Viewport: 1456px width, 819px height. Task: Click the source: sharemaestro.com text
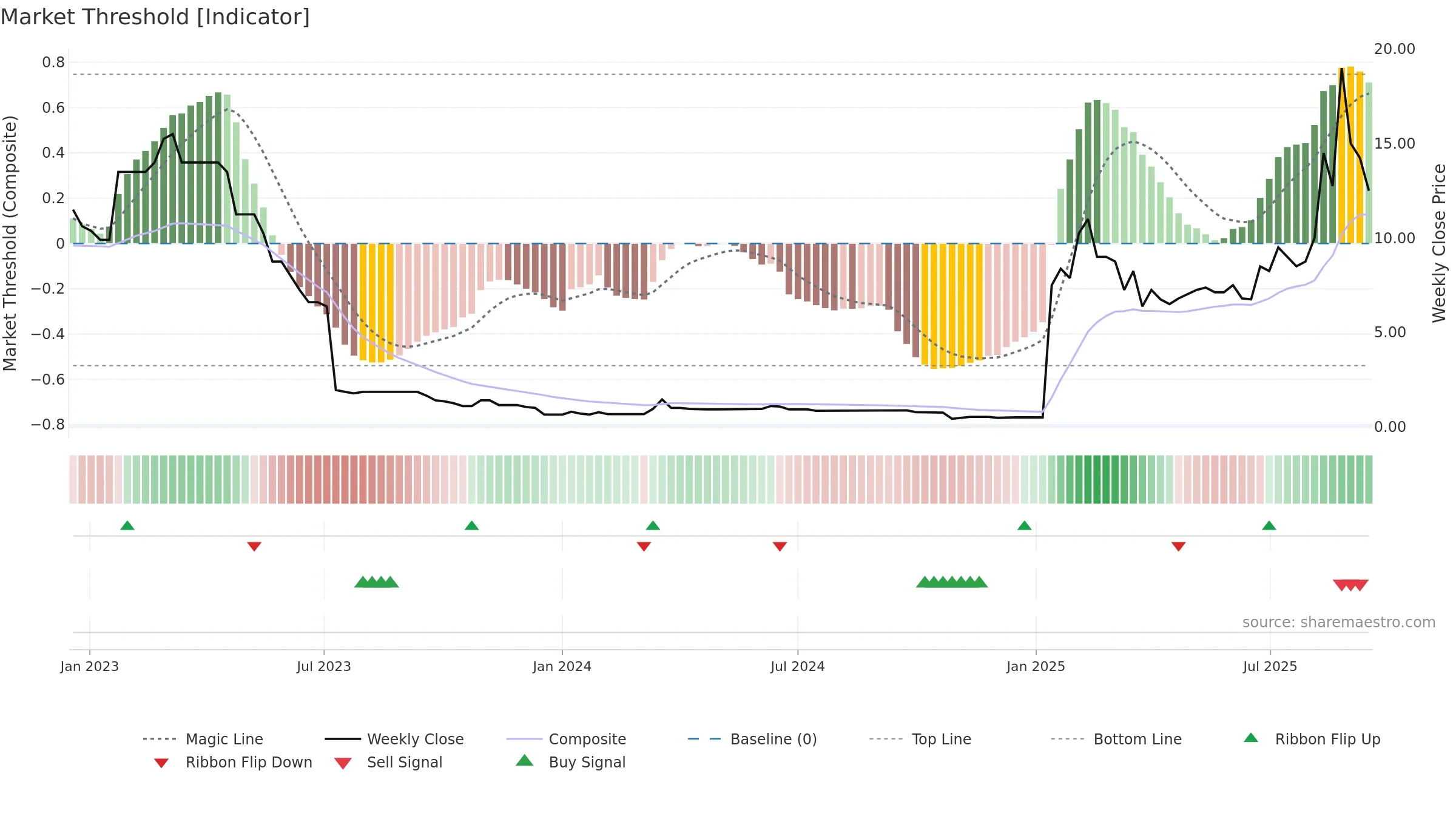click(x=1339, y=622)
